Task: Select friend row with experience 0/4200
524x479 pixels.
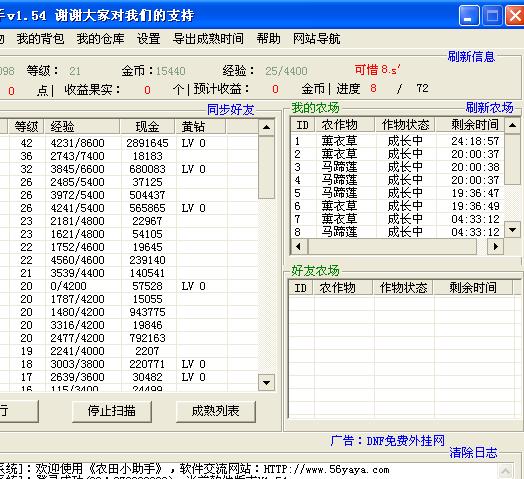Action: [x=129, y=286]
